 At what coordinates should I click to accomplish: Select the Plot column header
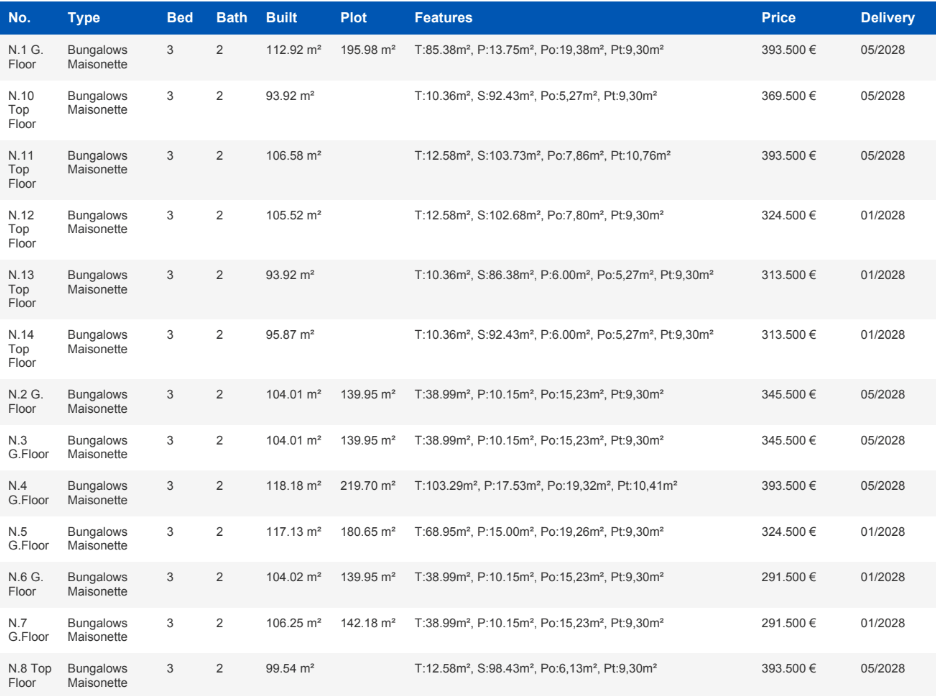[x=353, y=18]
